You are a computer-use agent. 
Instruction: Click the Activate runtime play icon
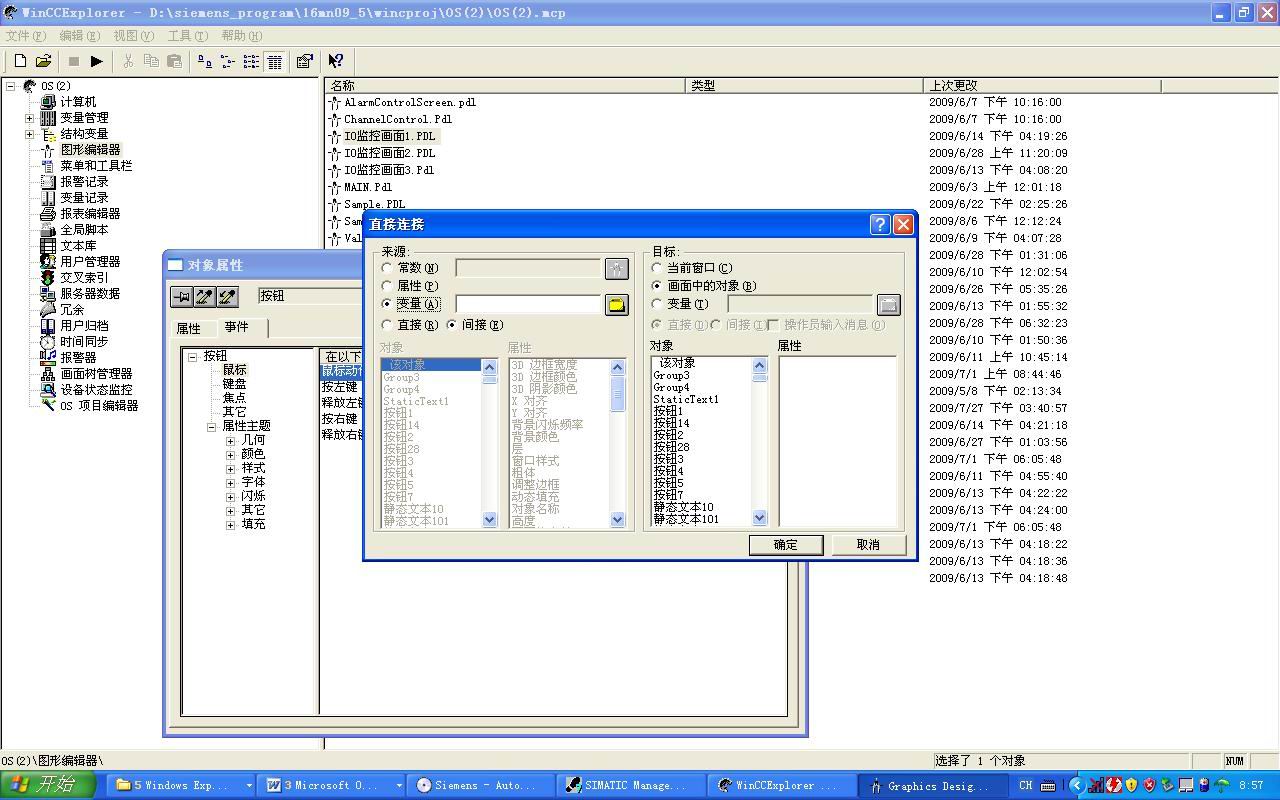(96, 61)
